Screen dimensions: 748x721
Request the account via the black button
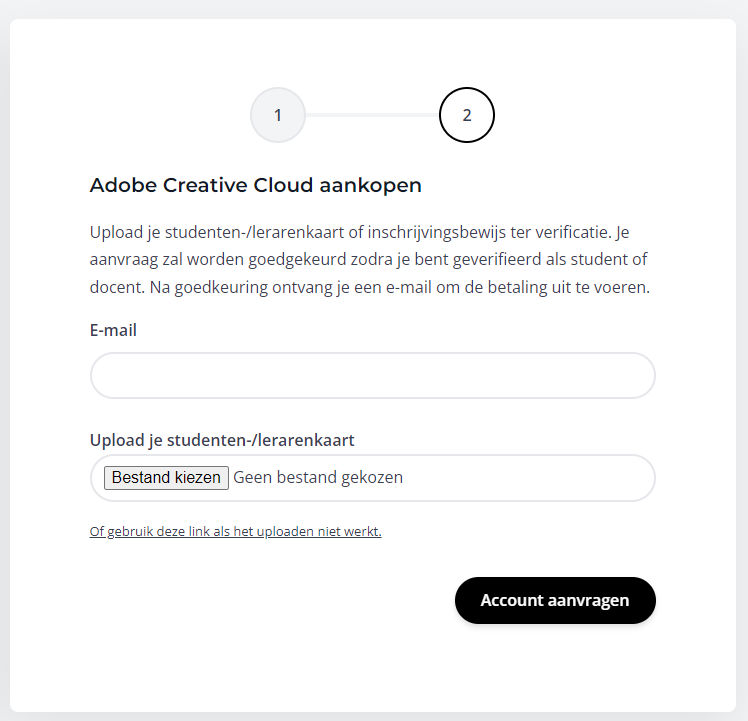555,600
